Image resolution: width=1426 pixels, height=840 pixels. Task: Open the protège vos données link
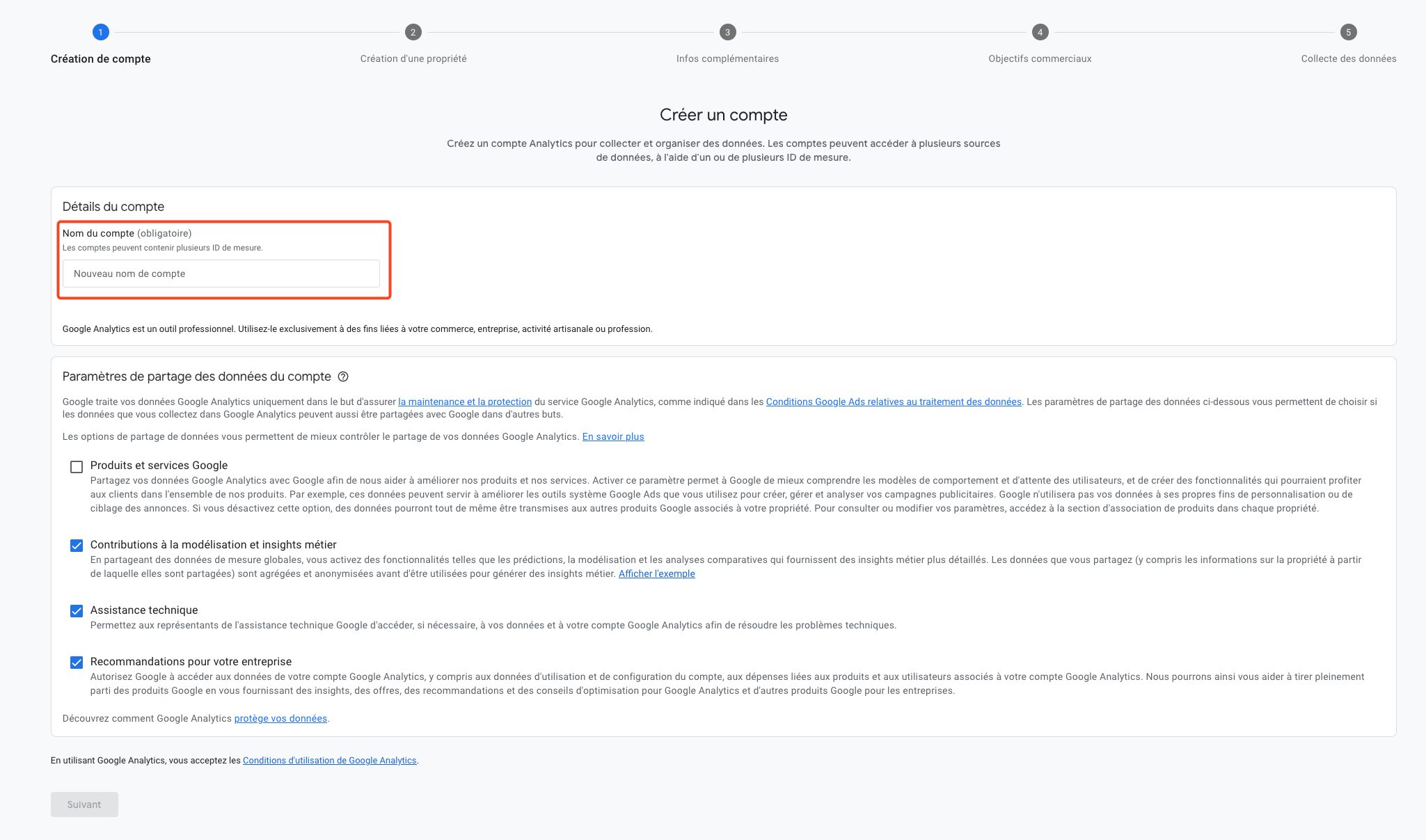coord(280,718)
